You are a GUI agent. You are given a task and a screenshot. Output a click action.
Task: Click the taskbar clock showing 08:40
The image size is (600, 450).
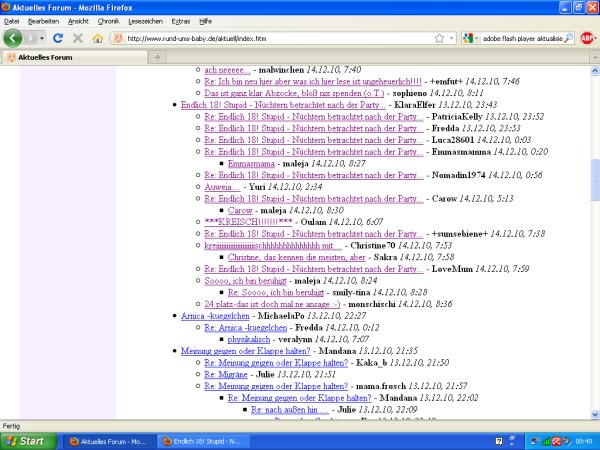tap(584, 442)
